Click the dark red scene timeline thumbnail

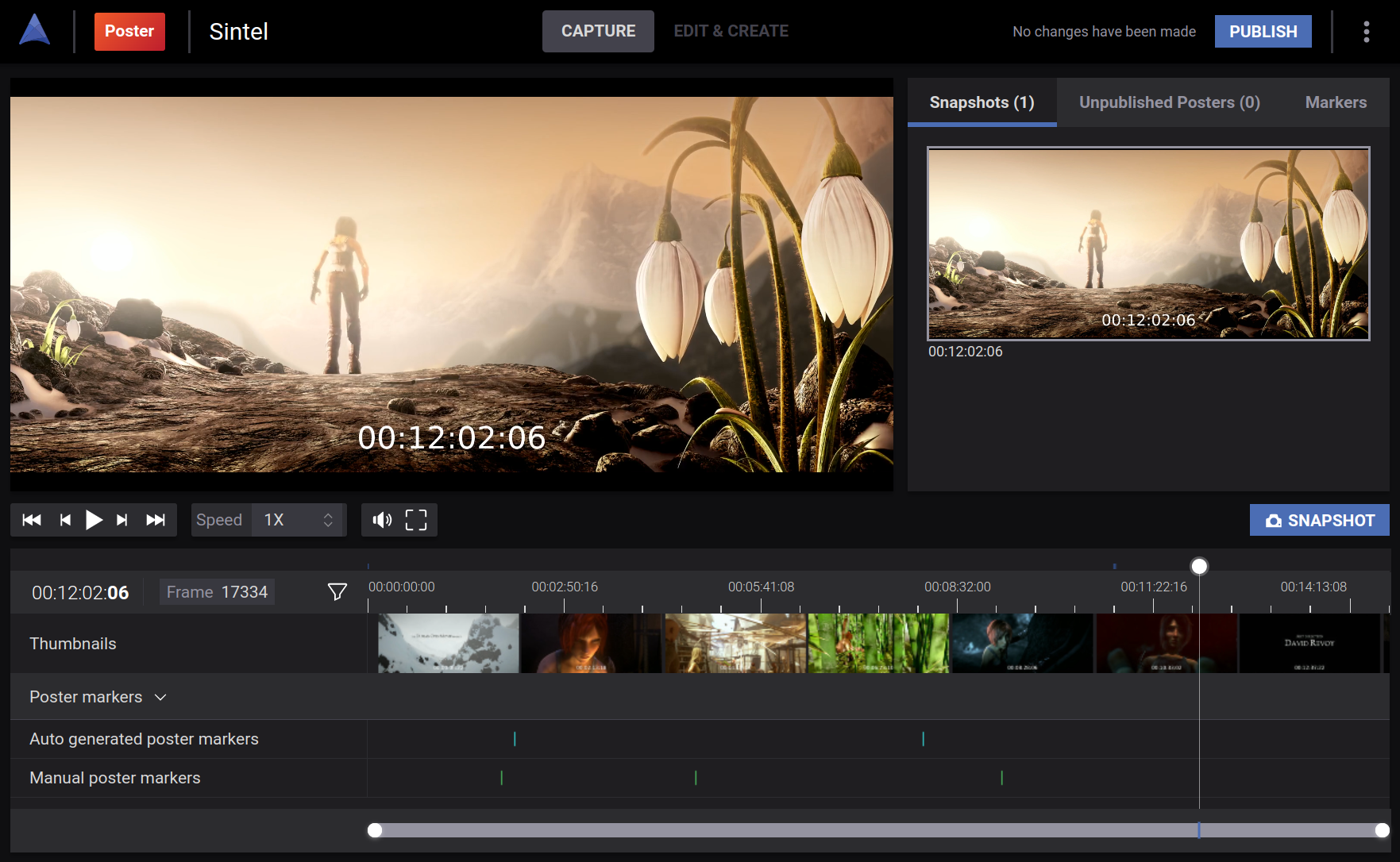(1167, 644)
